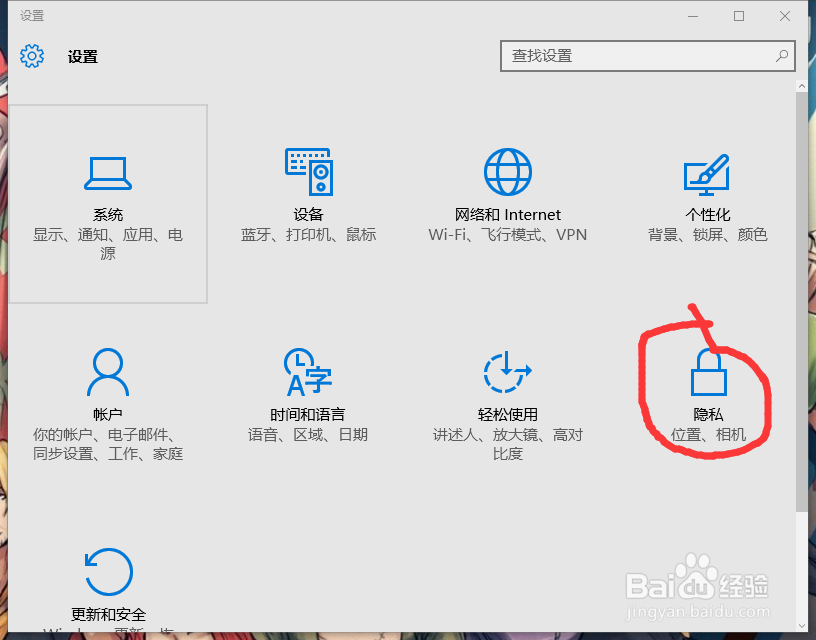Click the 网络和 Internet title
This screenshot has height=640, width=816.
tap(507, 214)
